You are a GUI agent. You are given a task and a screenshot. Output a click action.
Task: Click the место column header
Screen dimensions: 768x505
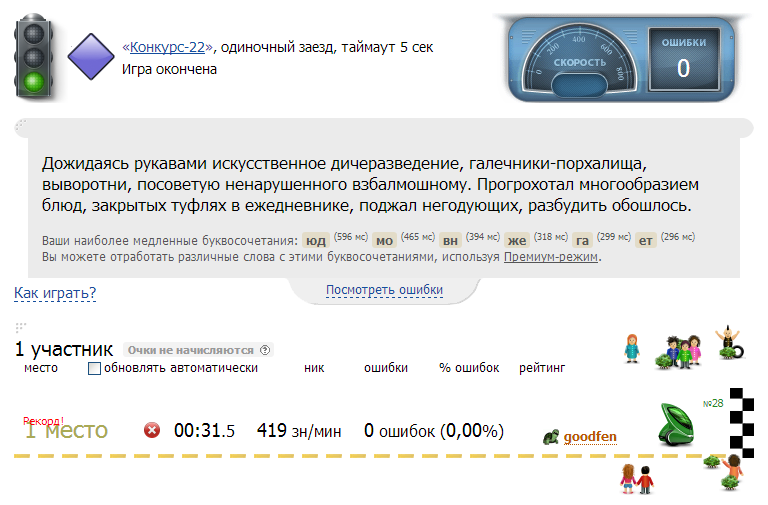coord(41,368)
